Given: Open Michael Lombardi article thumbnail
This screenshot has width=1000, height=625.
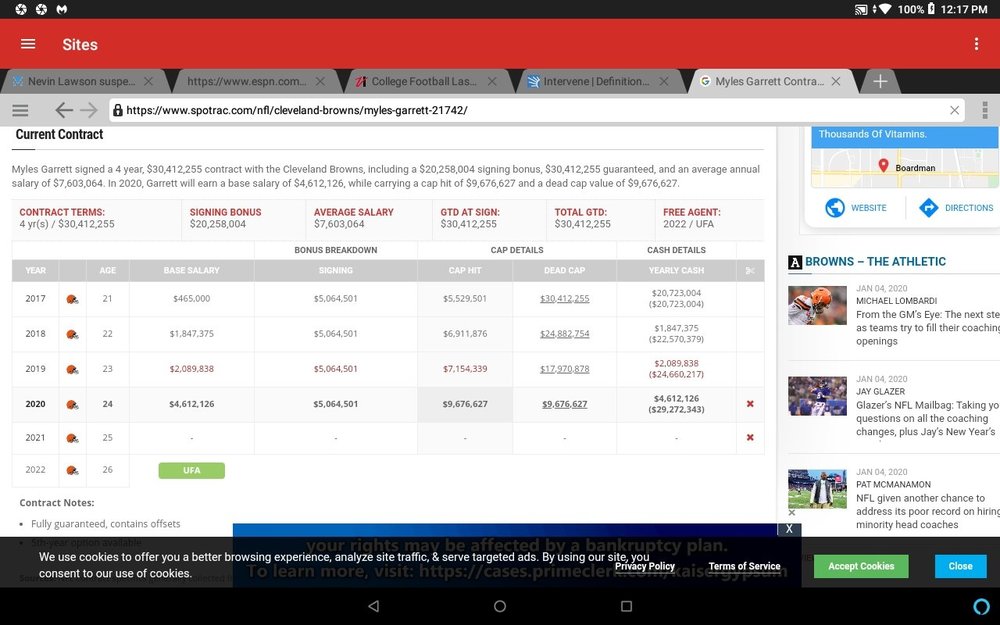Looking at the screenshot, I should click(817, 305).
